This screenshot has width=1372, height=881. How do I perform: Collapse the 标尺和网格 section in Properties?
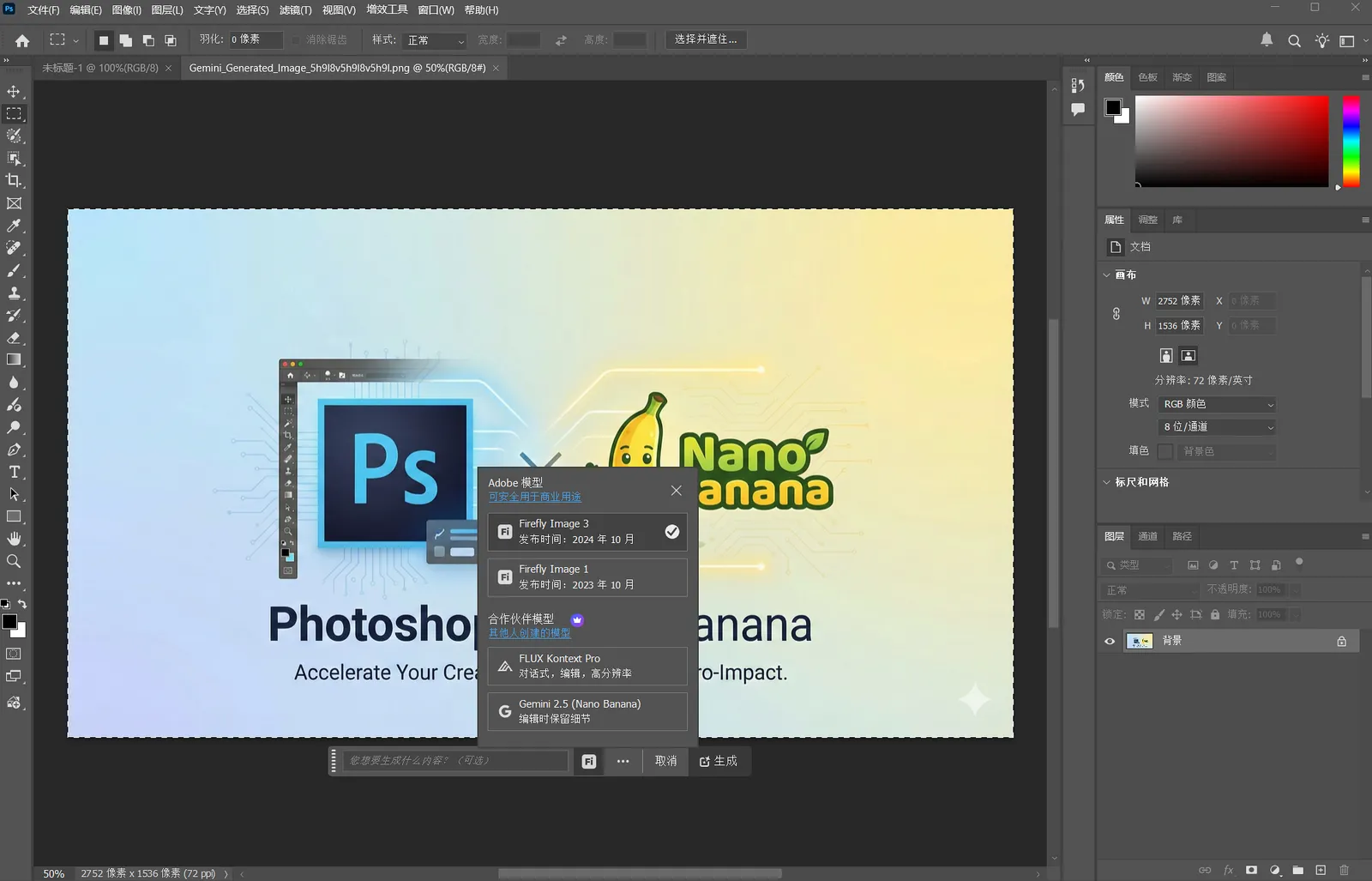pos(1107,482)
